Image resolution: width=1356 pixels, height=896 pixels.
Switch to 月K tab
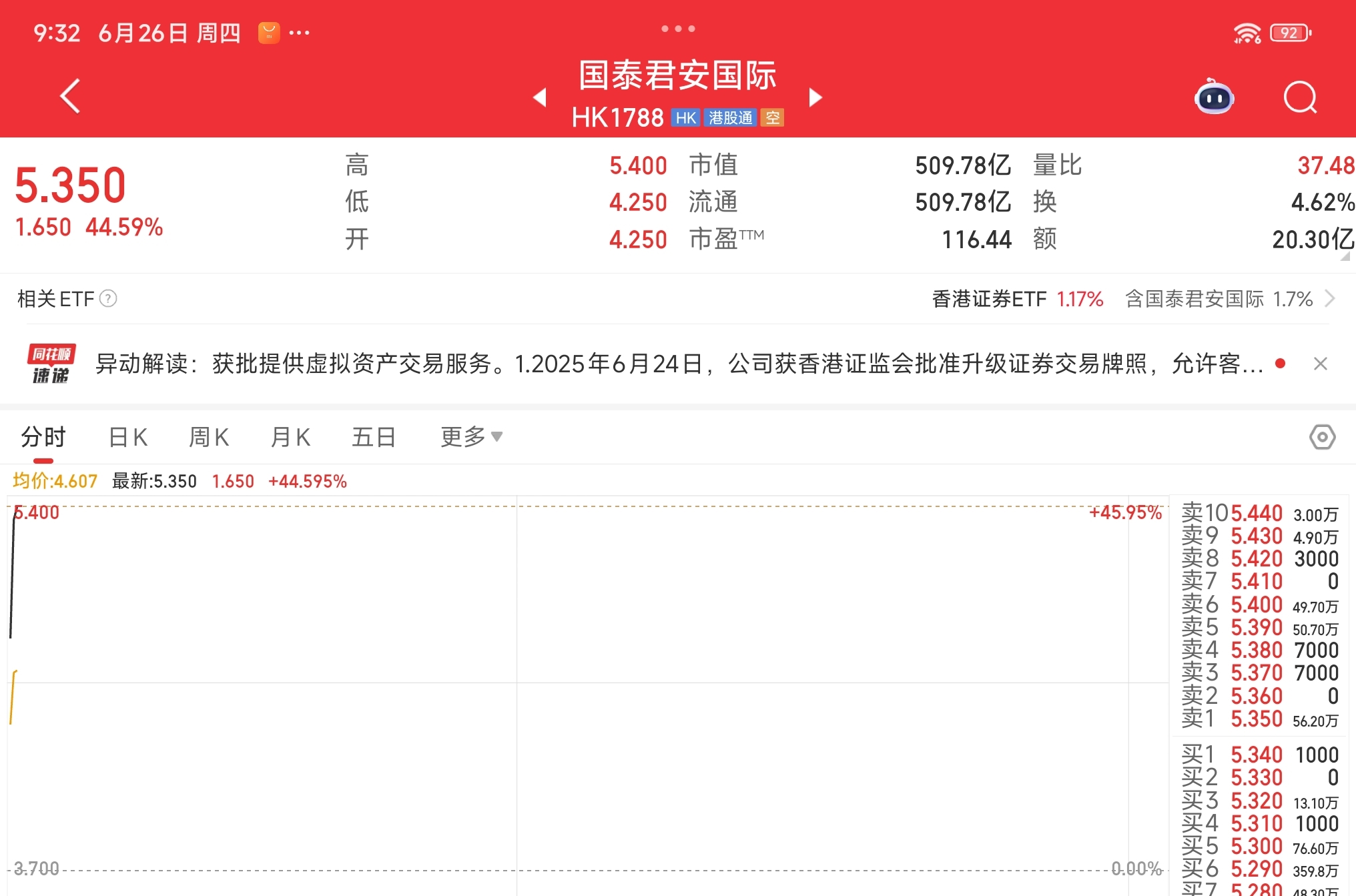[291, 437]
